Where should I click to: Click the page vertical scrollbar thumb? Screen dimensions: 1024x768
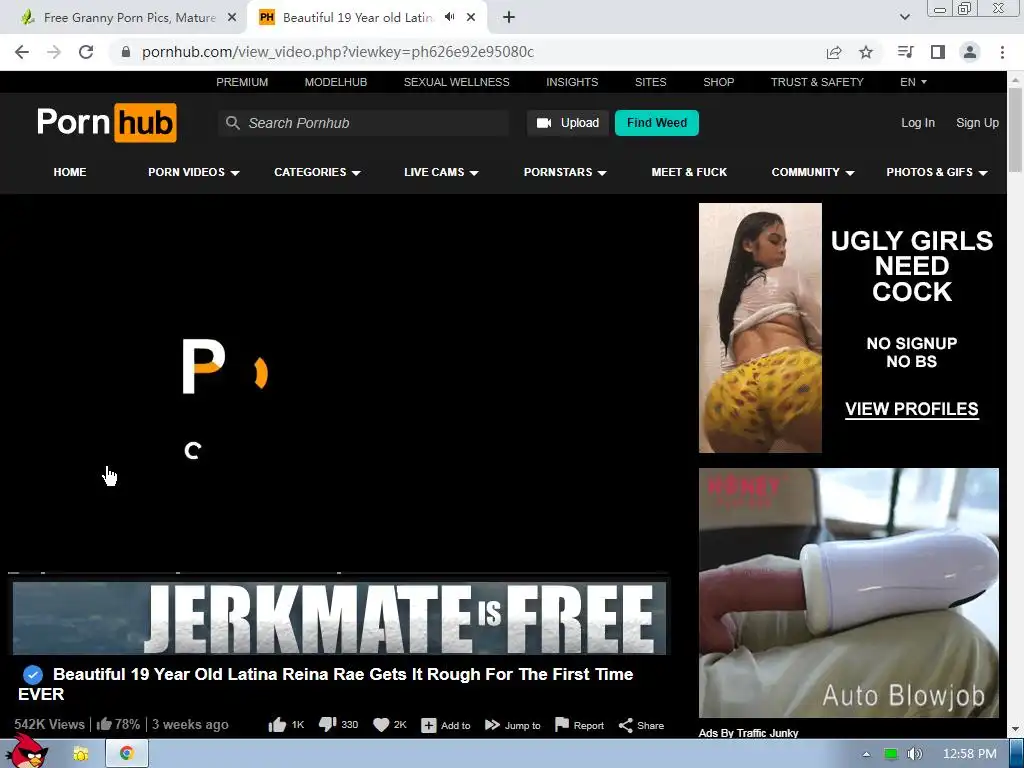point(1016,131)
